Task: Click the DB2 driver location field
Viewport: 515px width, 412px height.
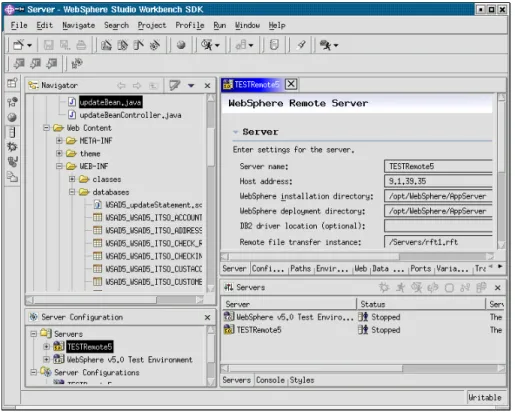Action: click(x=438, y=226)
